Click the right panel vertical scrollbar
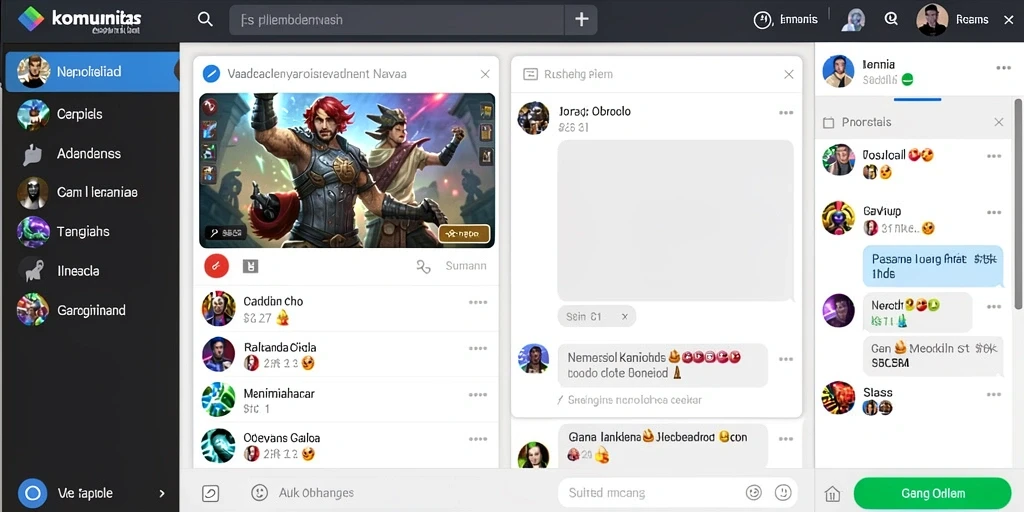The width and height of the screenshot is (1024, 512). [x=1018, y=202]
